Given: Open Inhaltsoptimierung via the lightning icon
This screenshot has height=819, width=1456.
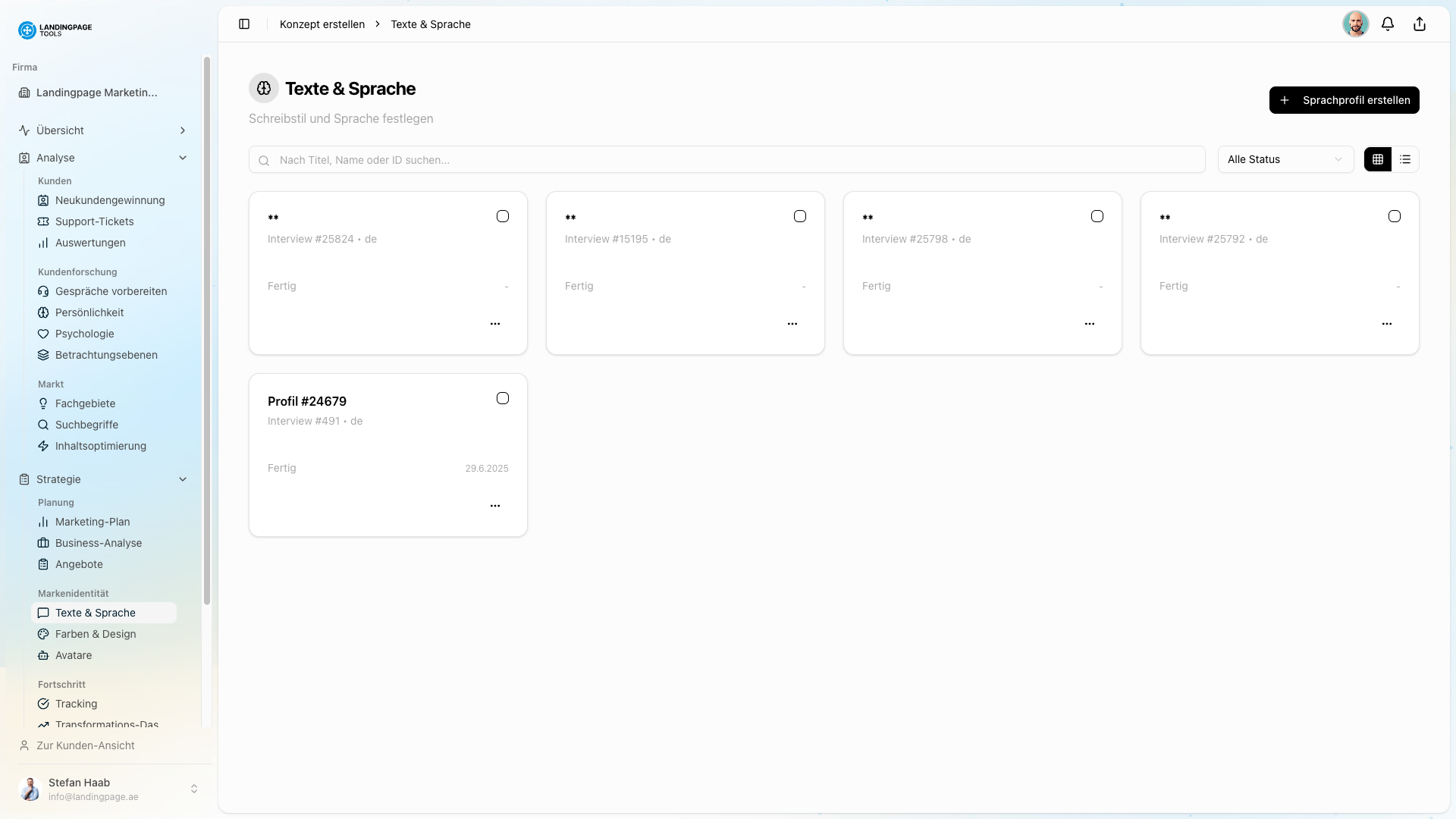Looking at the screenshot, I should tap(43, 446).
